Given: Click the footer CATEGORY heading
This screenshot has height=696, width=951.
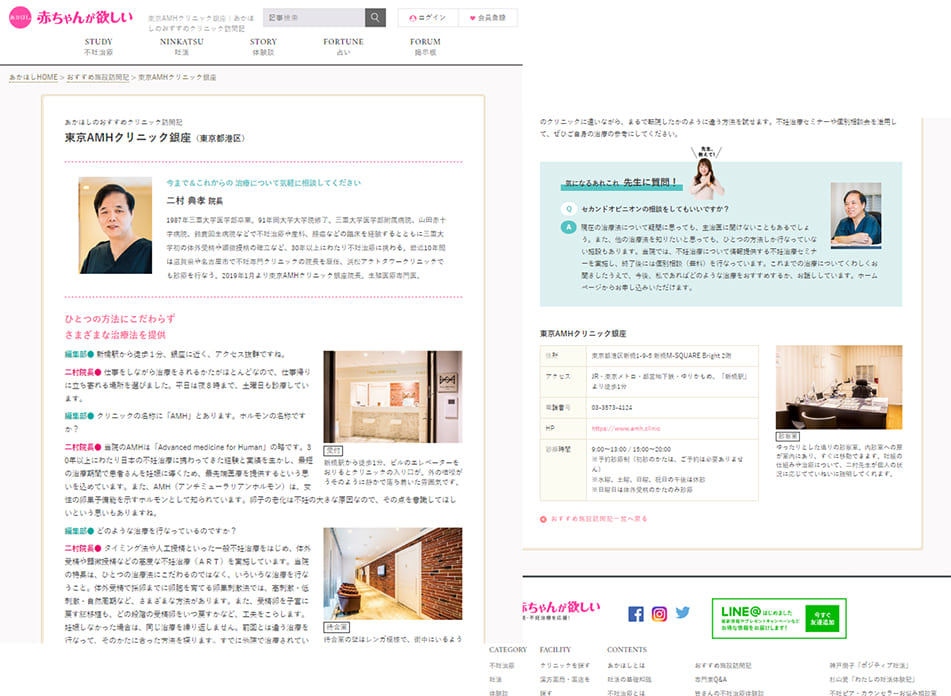Looking at the screenshot, I should point(508,649).
